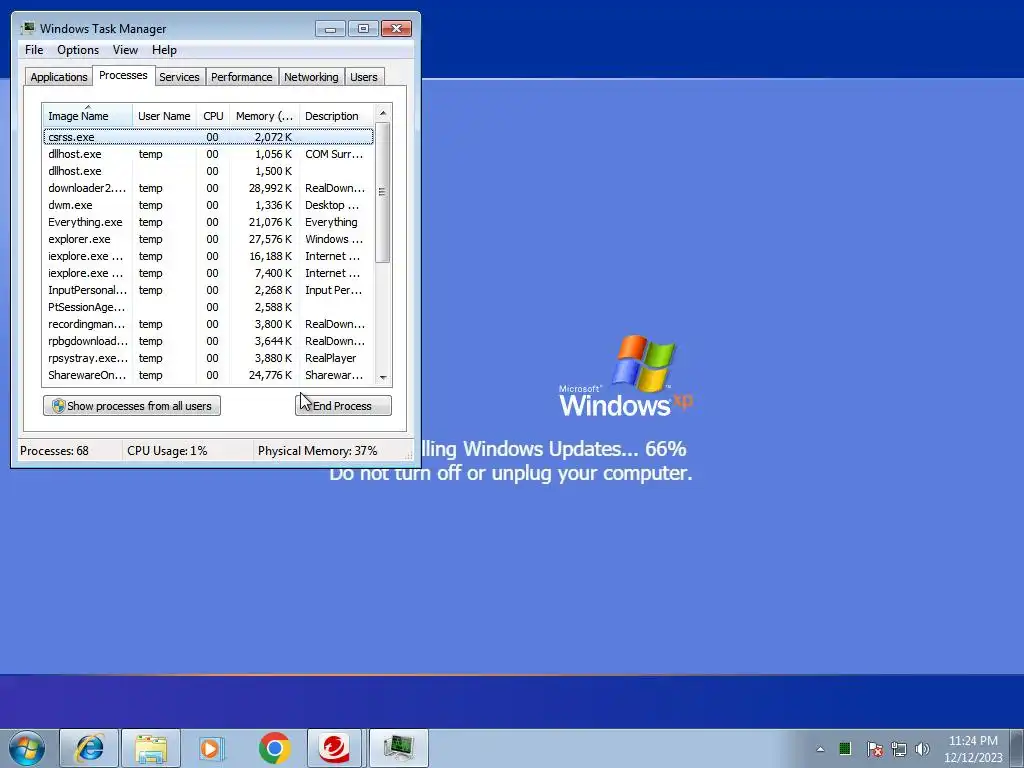
Task: Switch to the Users tab
Action: click(364, 77)
